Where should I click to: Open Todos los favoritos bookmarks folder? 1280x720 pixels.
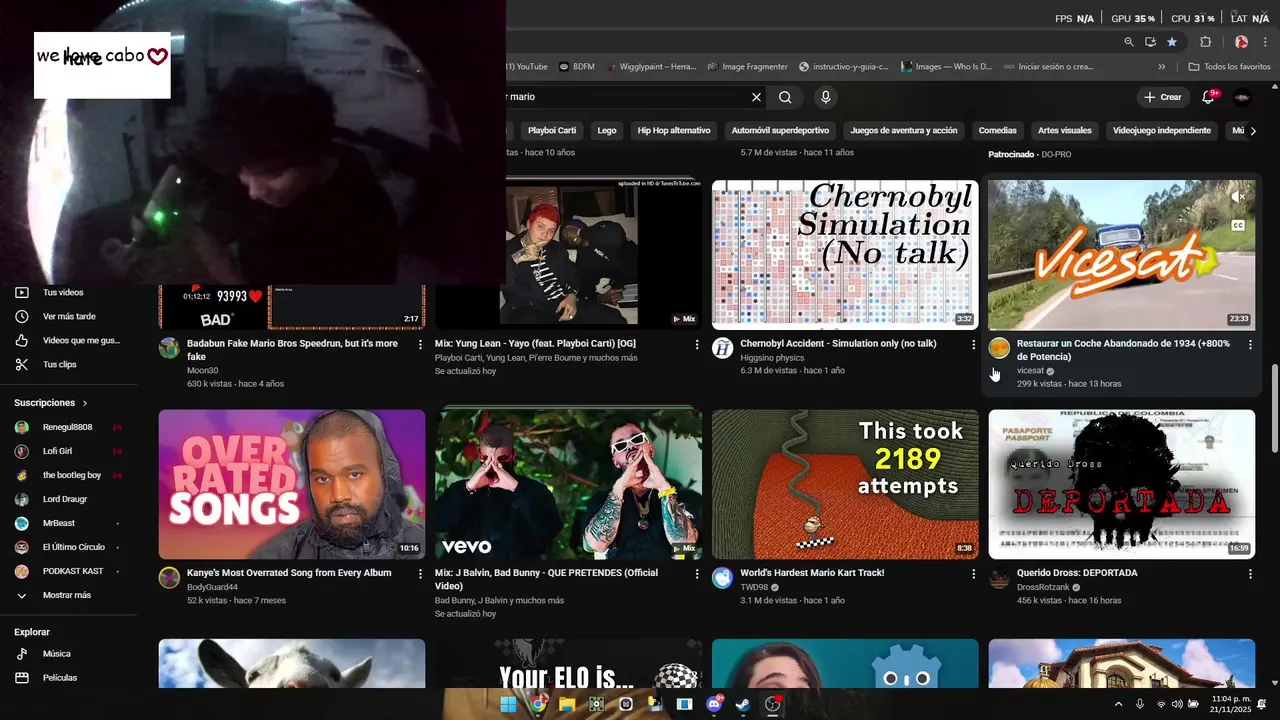(x=1229, y=66)
